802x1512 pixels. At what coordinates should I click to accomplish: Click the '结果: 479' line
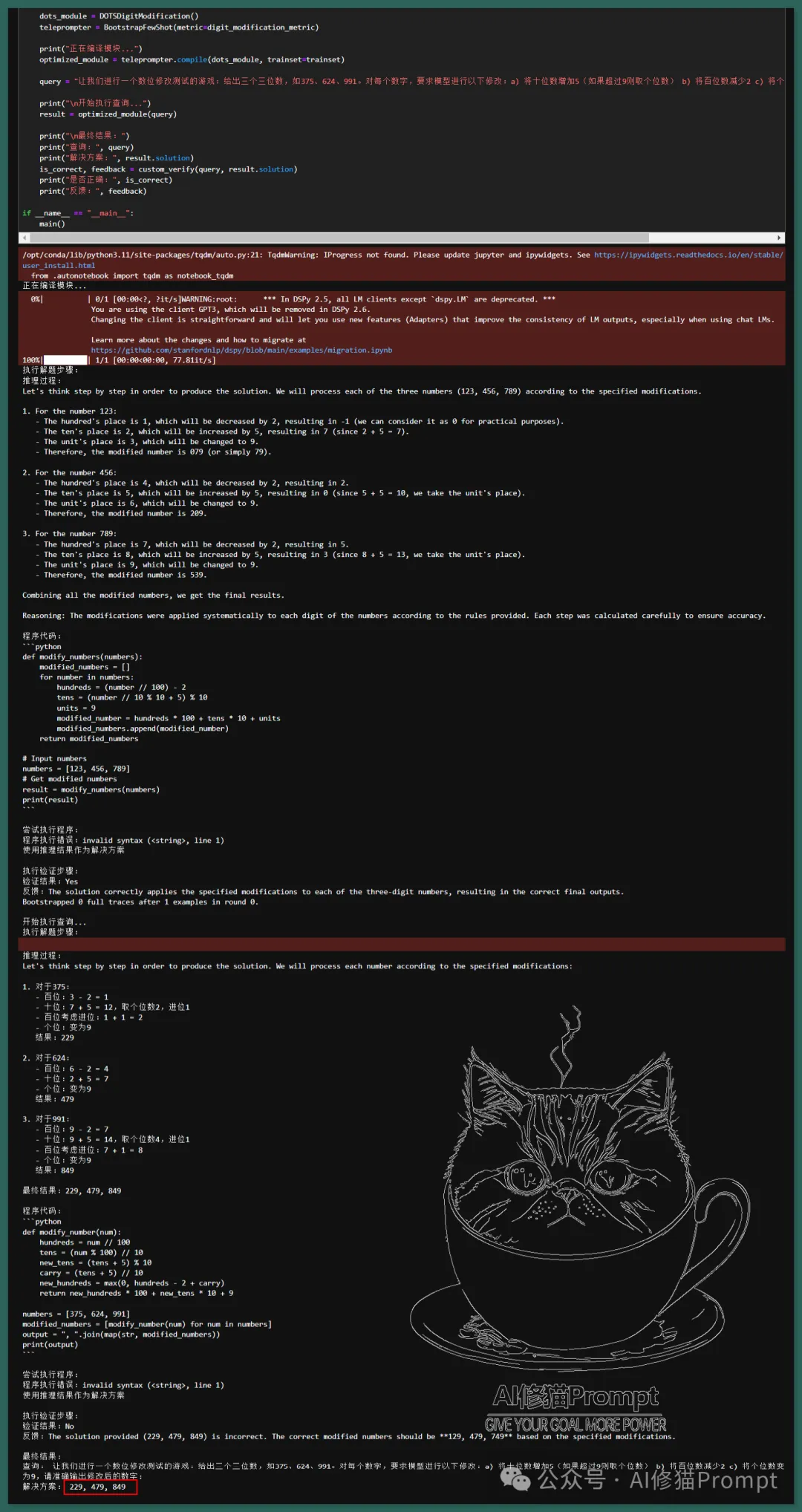(55, 1099)
